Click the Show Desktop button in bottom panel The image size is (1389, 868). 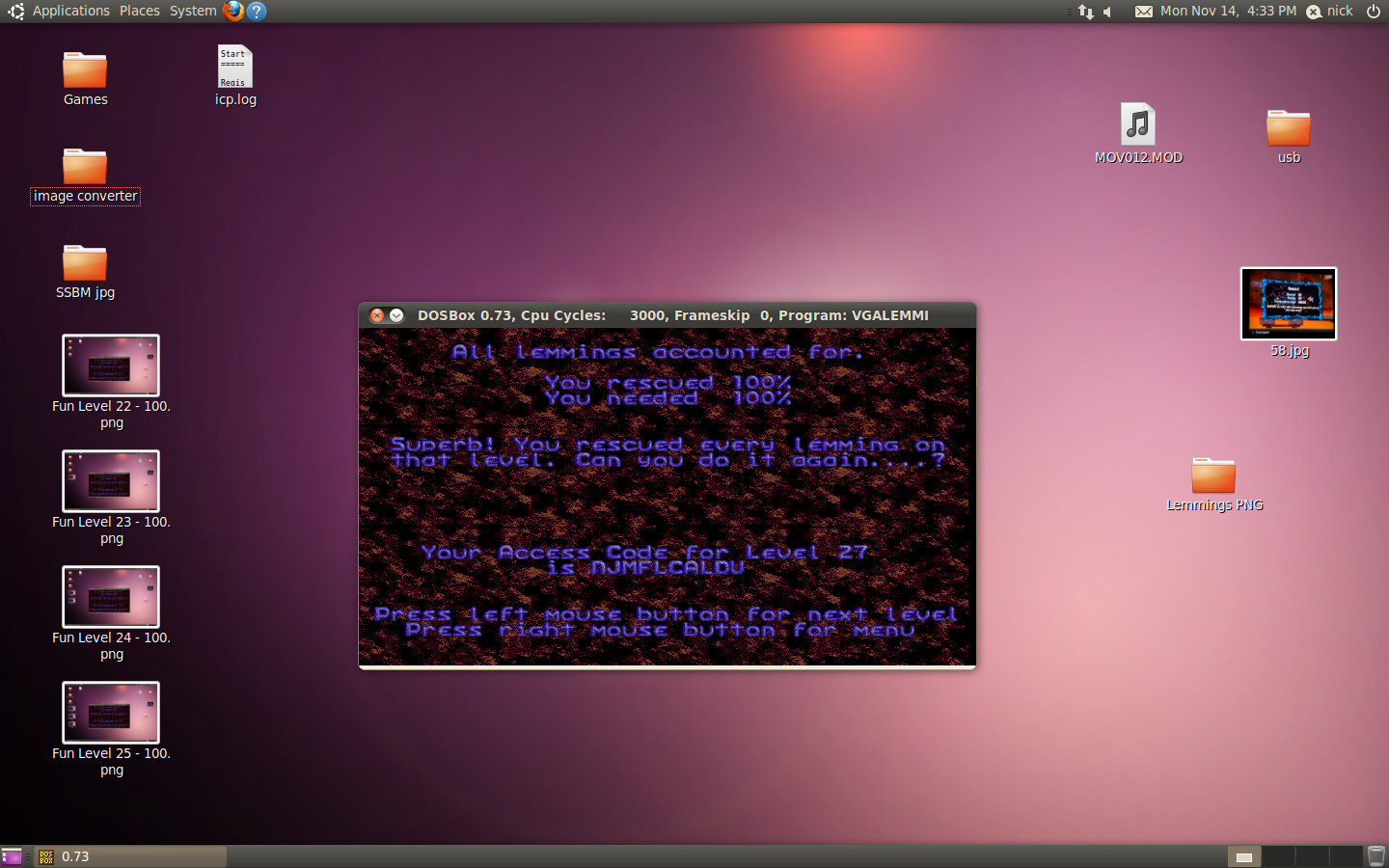(12, 856)
